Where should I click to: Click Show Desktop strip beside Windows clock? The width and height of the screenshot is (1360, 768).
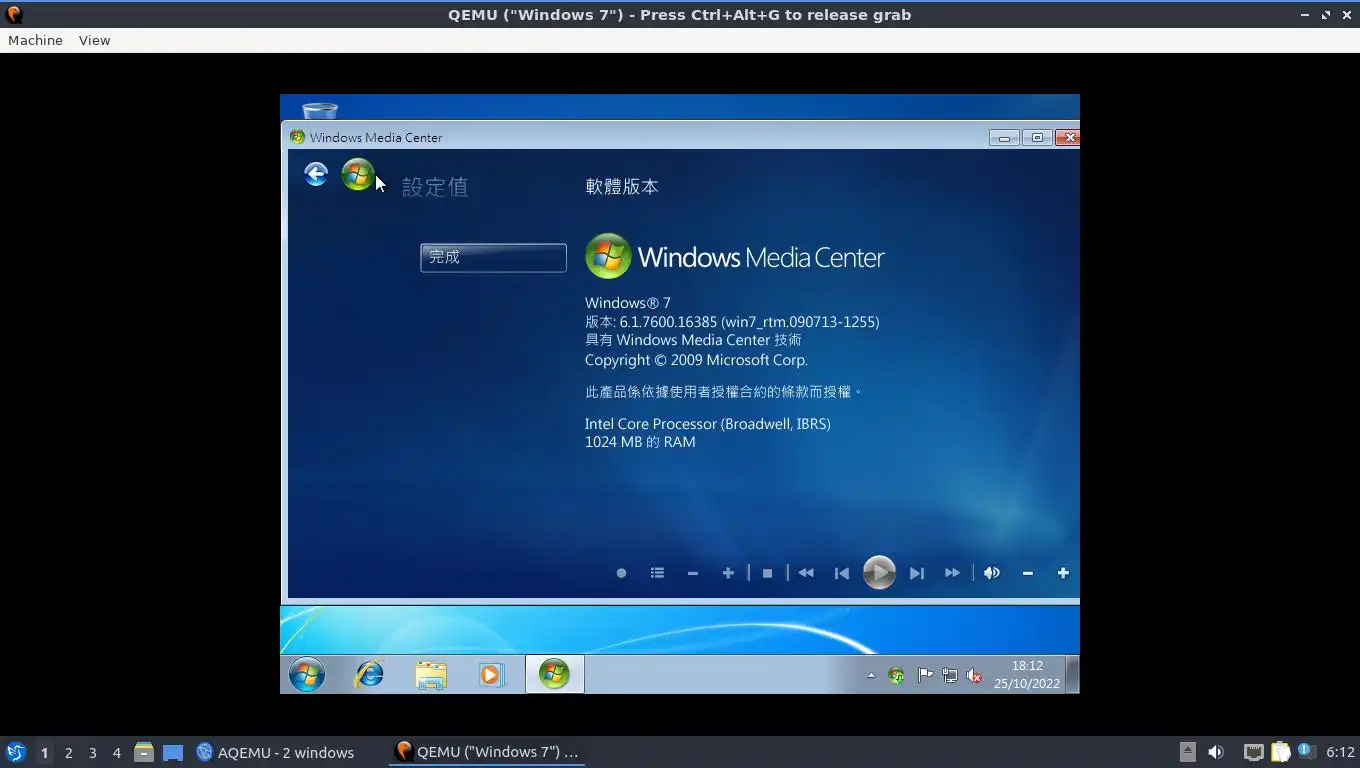1073,675
